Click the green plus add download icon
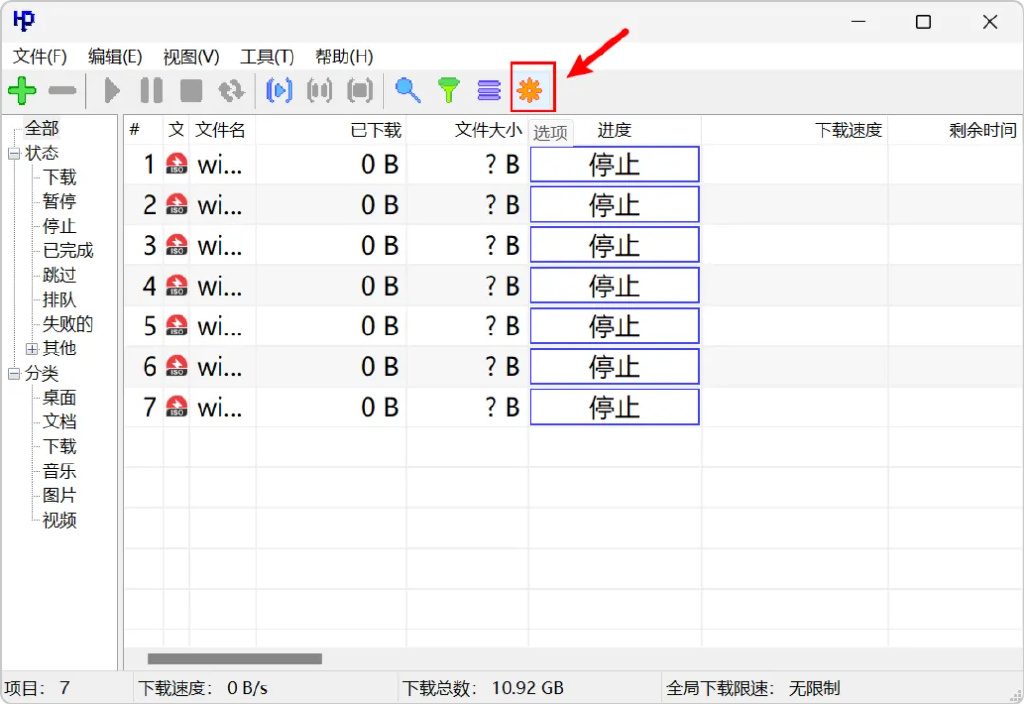 (22, 91)
